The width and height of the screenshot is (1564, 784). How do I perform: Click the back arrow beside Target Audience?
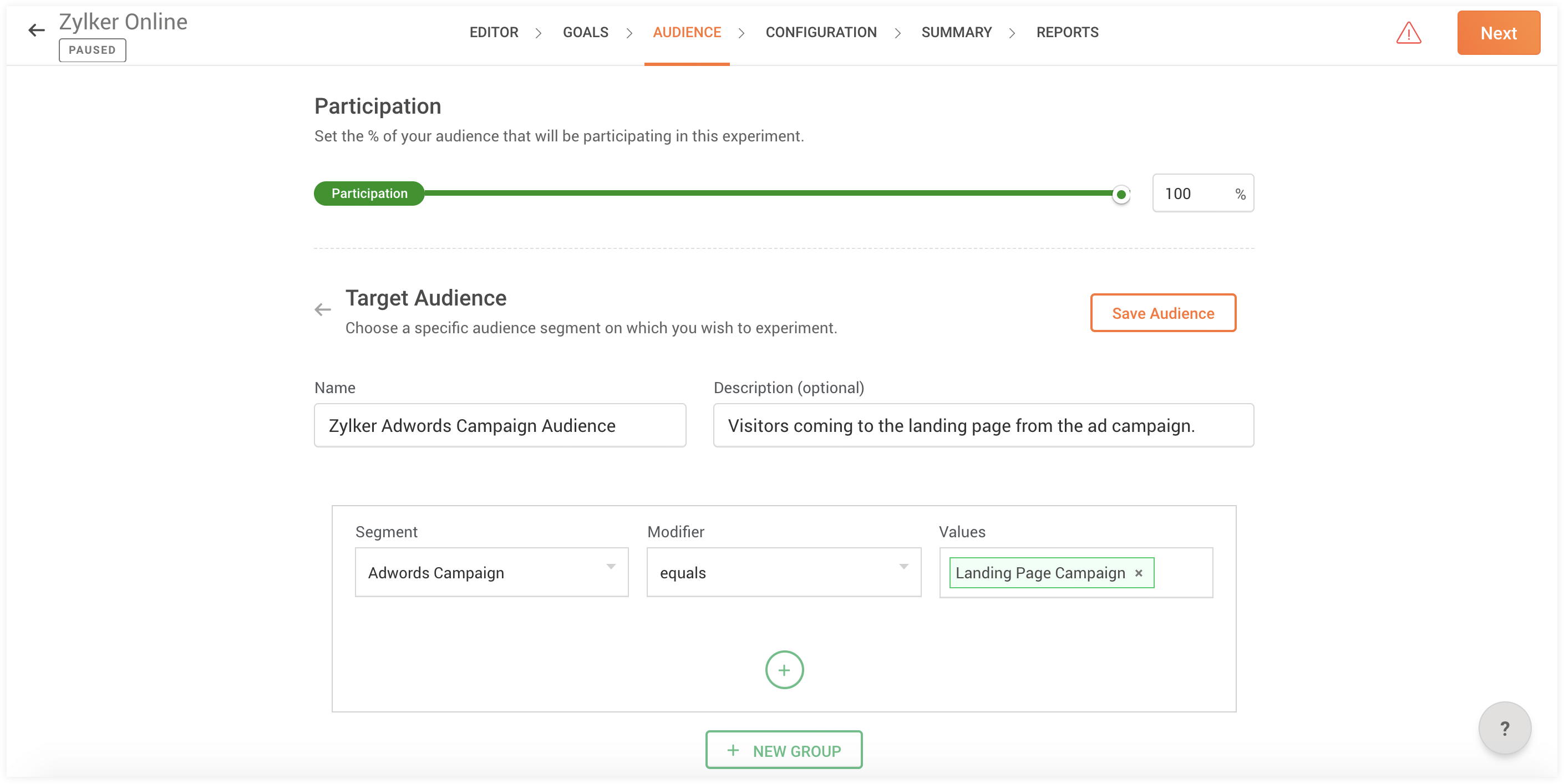coord(322,310)
